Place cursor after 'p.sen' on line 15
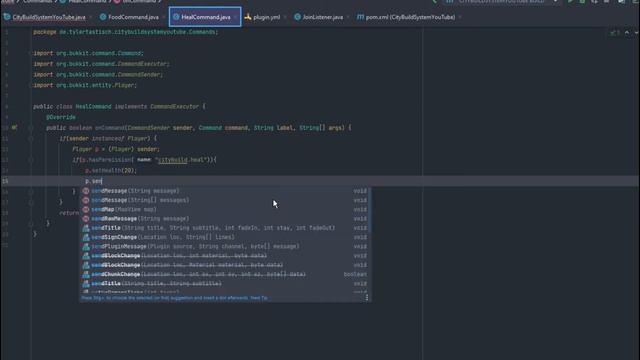 pos(102,181)
